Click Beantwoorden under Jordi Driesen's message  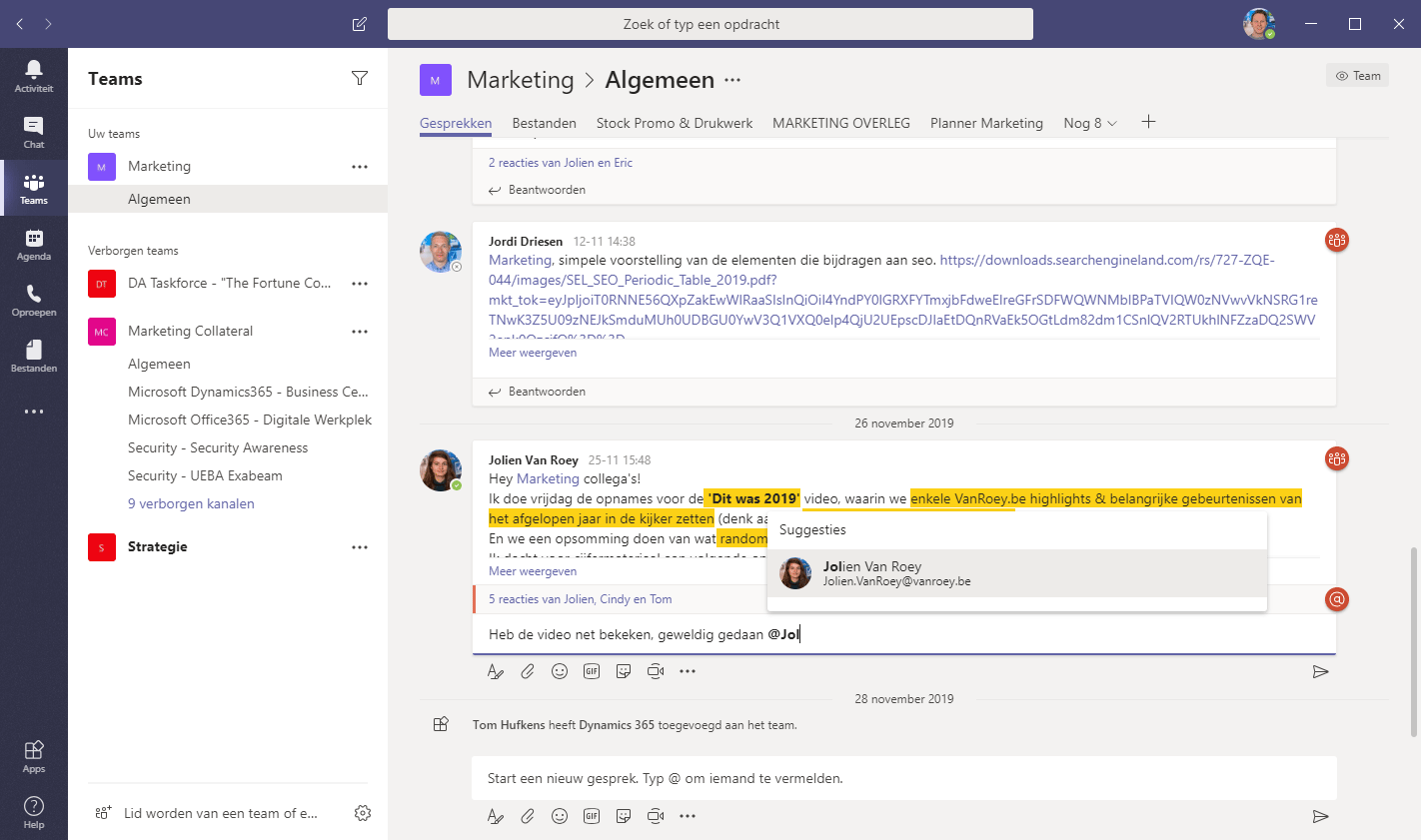[537, 392]
